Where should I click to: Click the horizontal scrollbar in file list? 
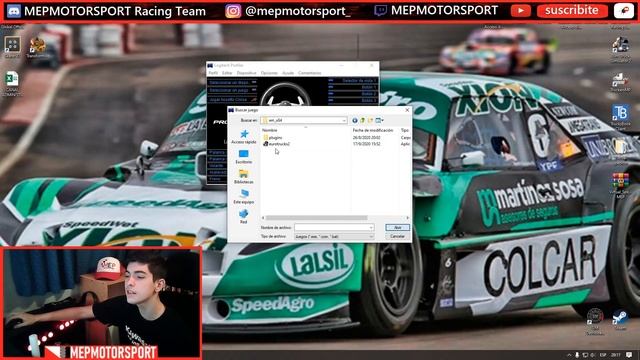317,218
